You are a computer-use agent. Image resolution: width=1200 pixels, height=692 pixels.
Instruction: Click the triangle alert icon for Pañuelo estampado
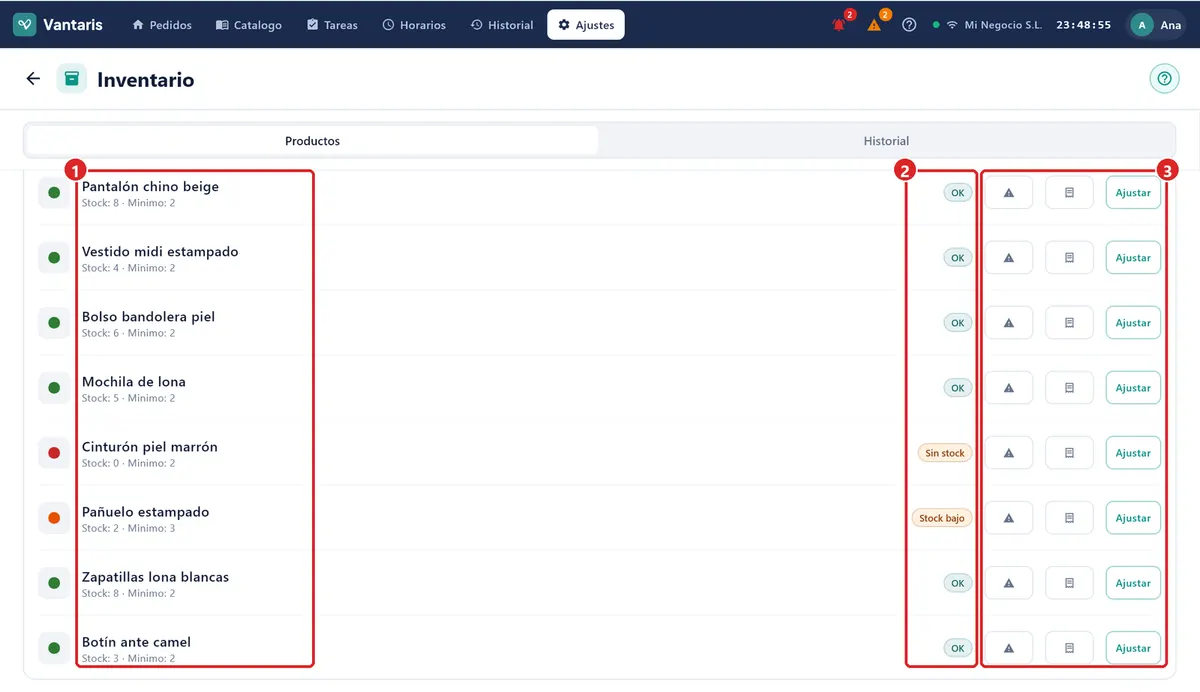1009,518
